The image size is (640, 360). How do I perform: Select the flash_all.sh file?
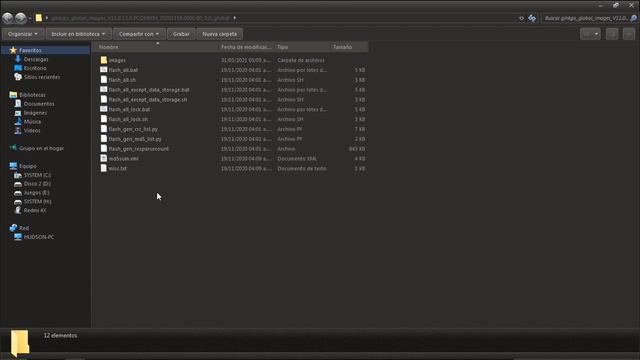click(122, 80)
